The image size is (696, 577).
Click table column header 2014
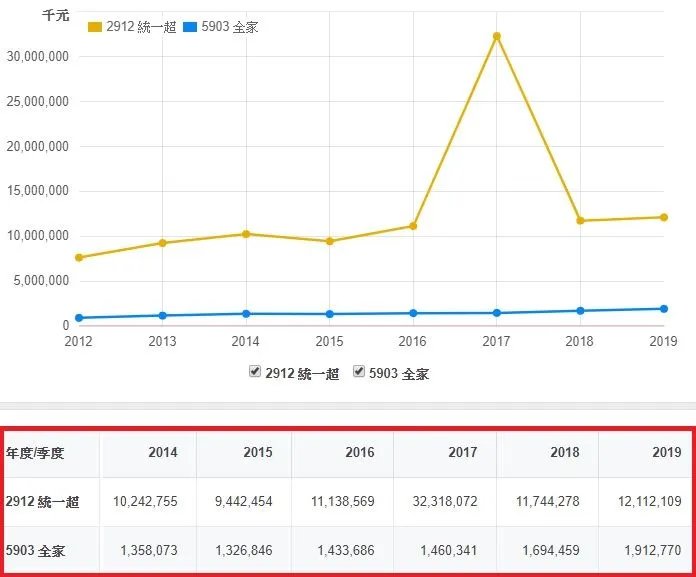[x=163, y=452]
